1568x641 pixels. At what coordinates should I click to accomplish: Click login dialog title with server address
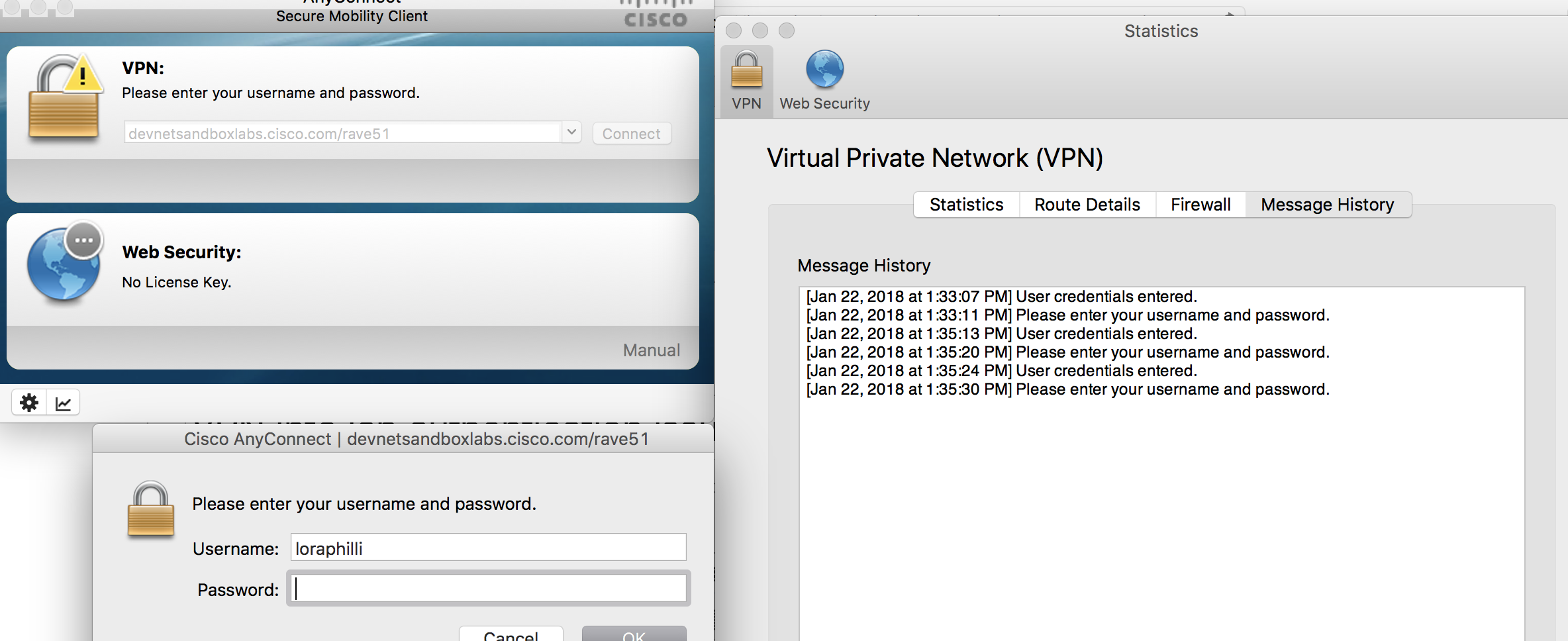click(x=416, y=439)
